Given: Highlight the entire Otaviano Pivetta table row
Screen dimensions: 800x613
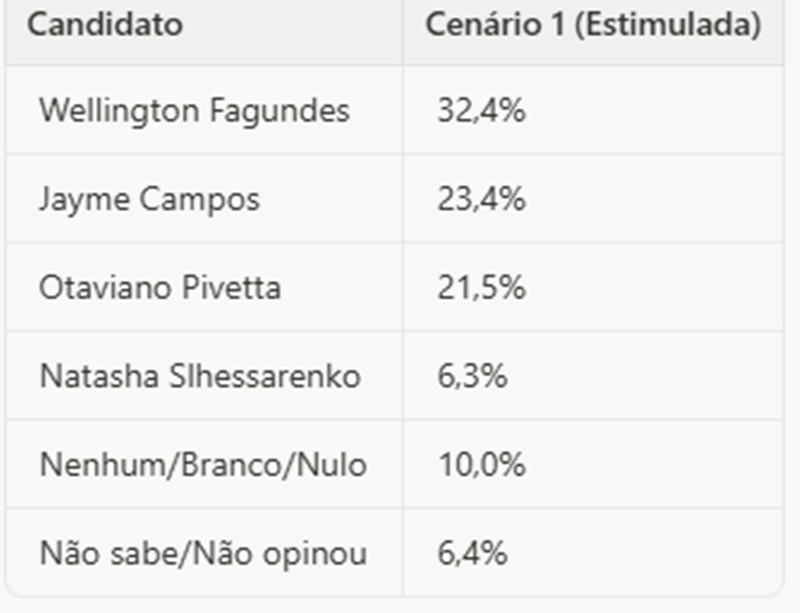Looking at the screenshot, I should (x=394, y=288).
